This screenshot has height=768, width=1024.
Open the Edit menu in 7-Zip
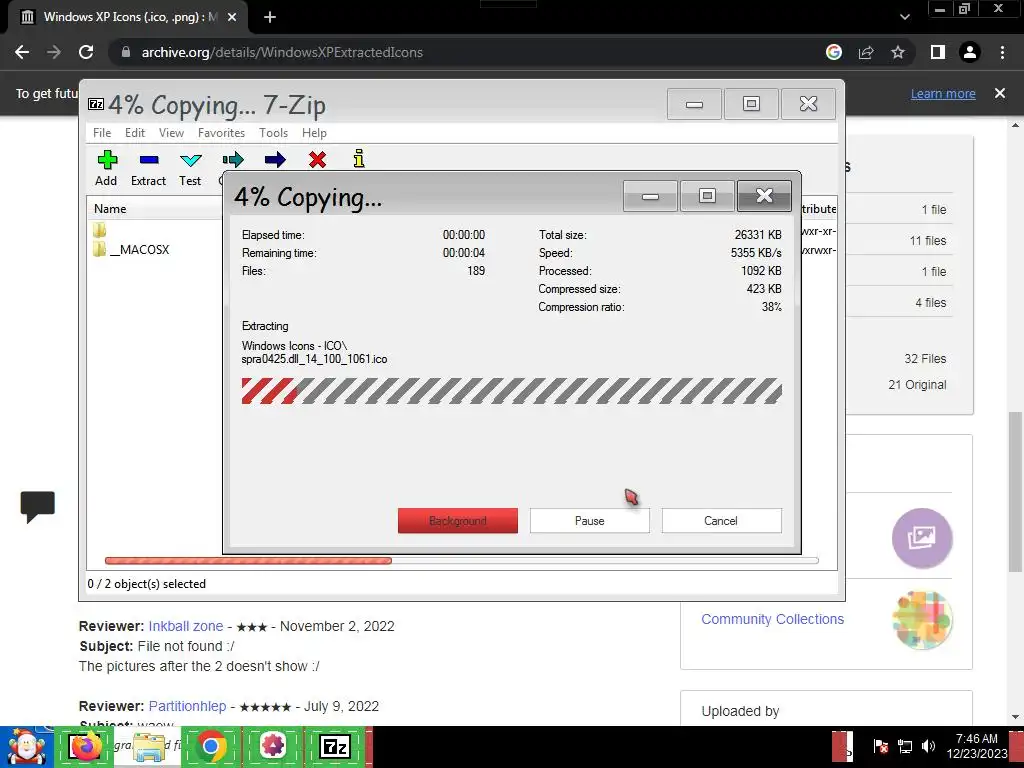coord(135,133)
